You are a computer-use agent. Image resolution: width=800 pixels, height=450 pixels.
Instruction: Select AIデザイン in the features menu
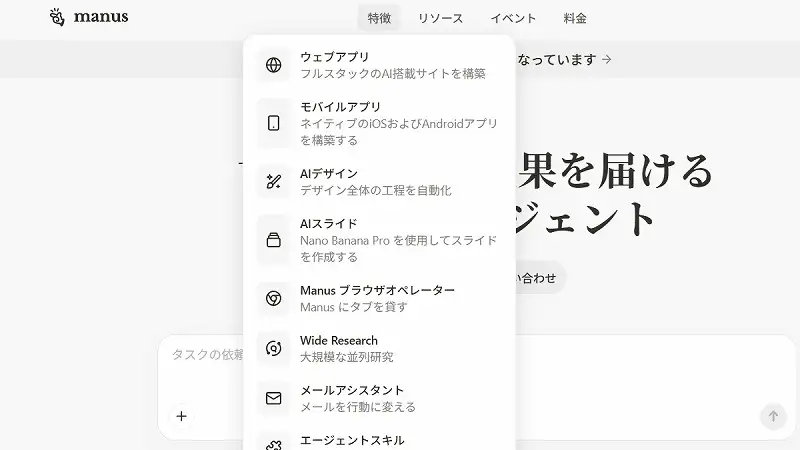pyautogui.click(x=379, y=182)
